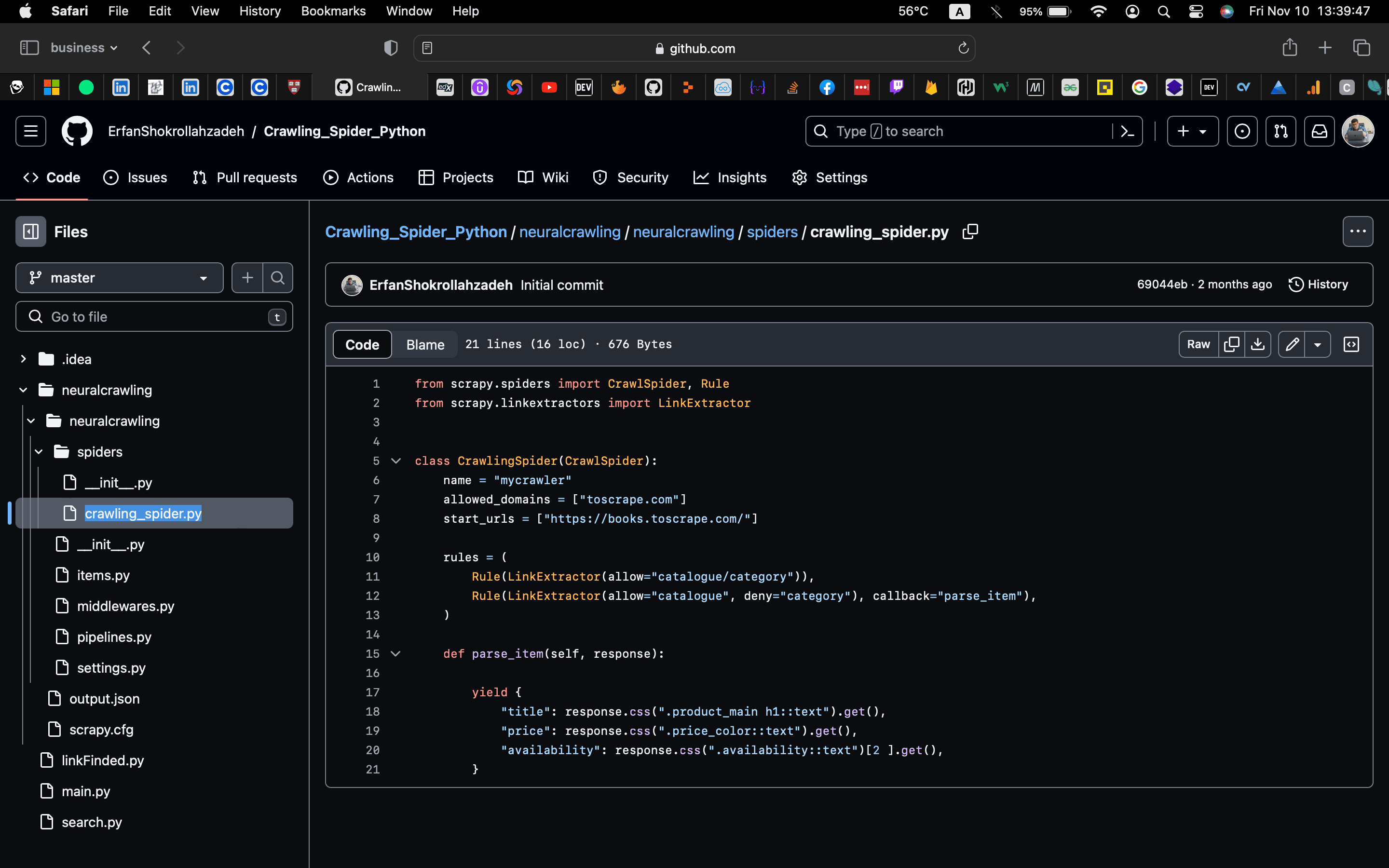Open output.json in file tree
The height and width of the screenshot is (868, 1389).
pyautogui.click(x=105, y=699)
